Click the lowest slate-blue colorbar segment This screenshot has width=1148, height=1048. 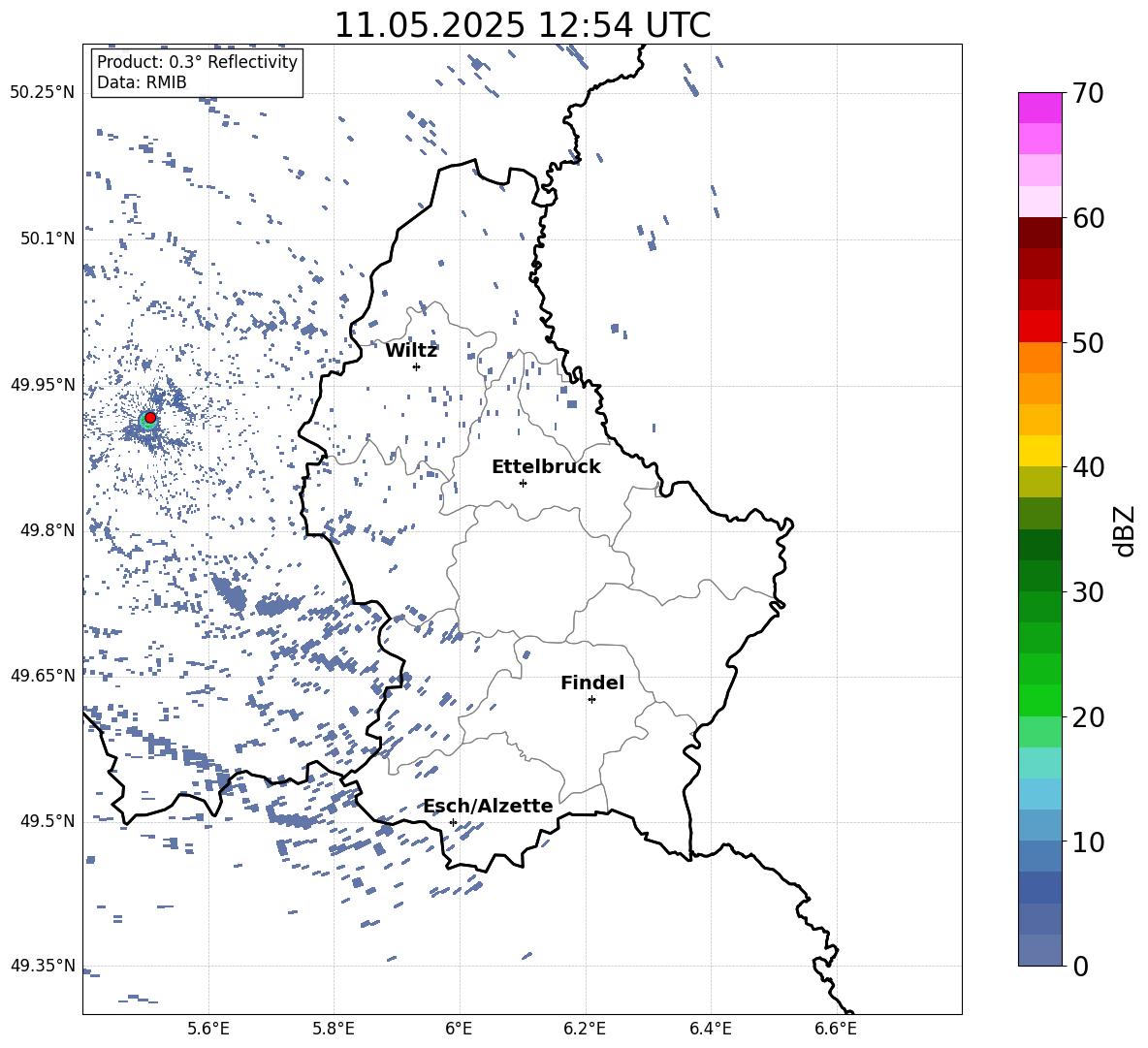pyautogui.click(x=1039, y=950)
